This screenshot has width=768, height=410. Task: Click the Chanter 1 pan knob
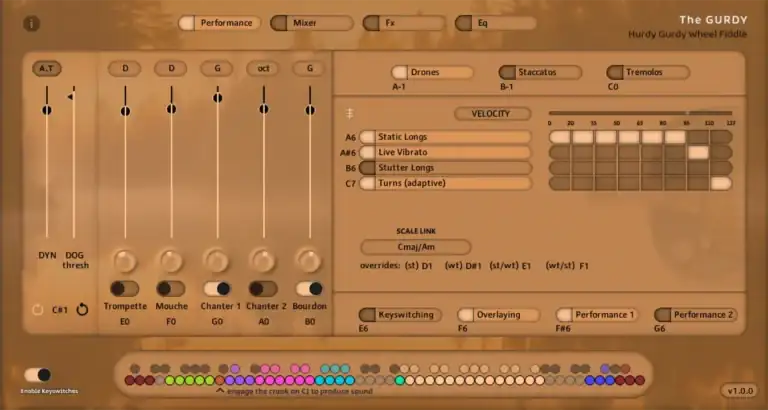tap(217, 261)
